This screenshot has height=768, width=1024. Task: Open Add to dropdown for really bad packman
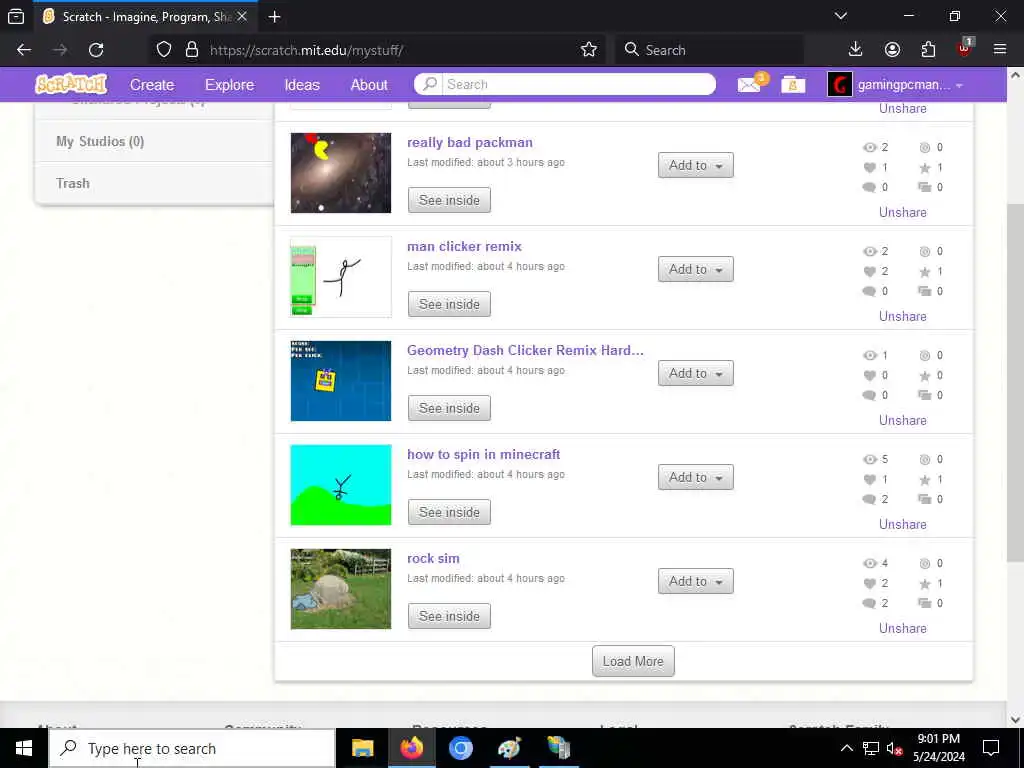(x=696, y=165)
